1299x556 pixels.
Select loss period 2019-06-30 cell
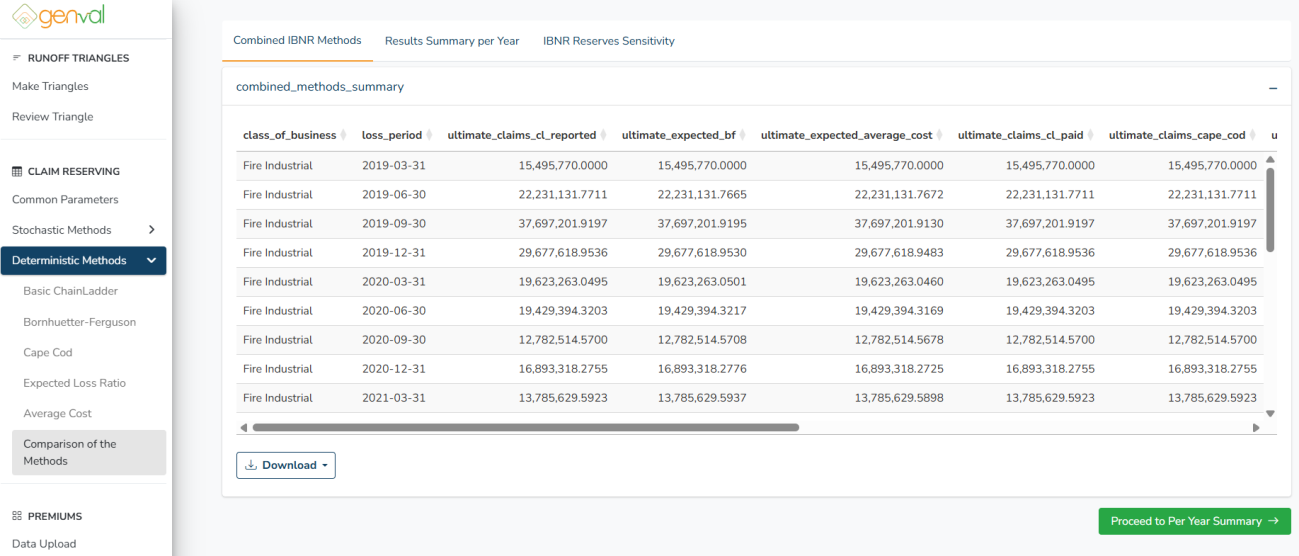point(394,195)
